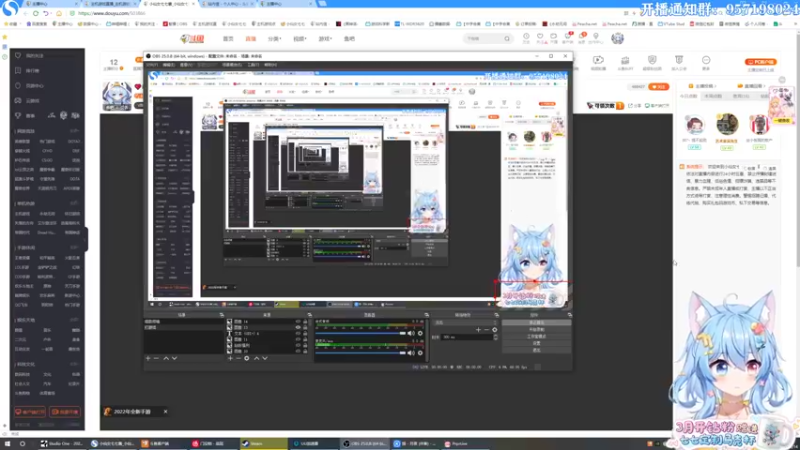Image resolution: width=800 pixels, height=450 pixels.
Task: Remove selected scene with minus icon
Action: 156,359
